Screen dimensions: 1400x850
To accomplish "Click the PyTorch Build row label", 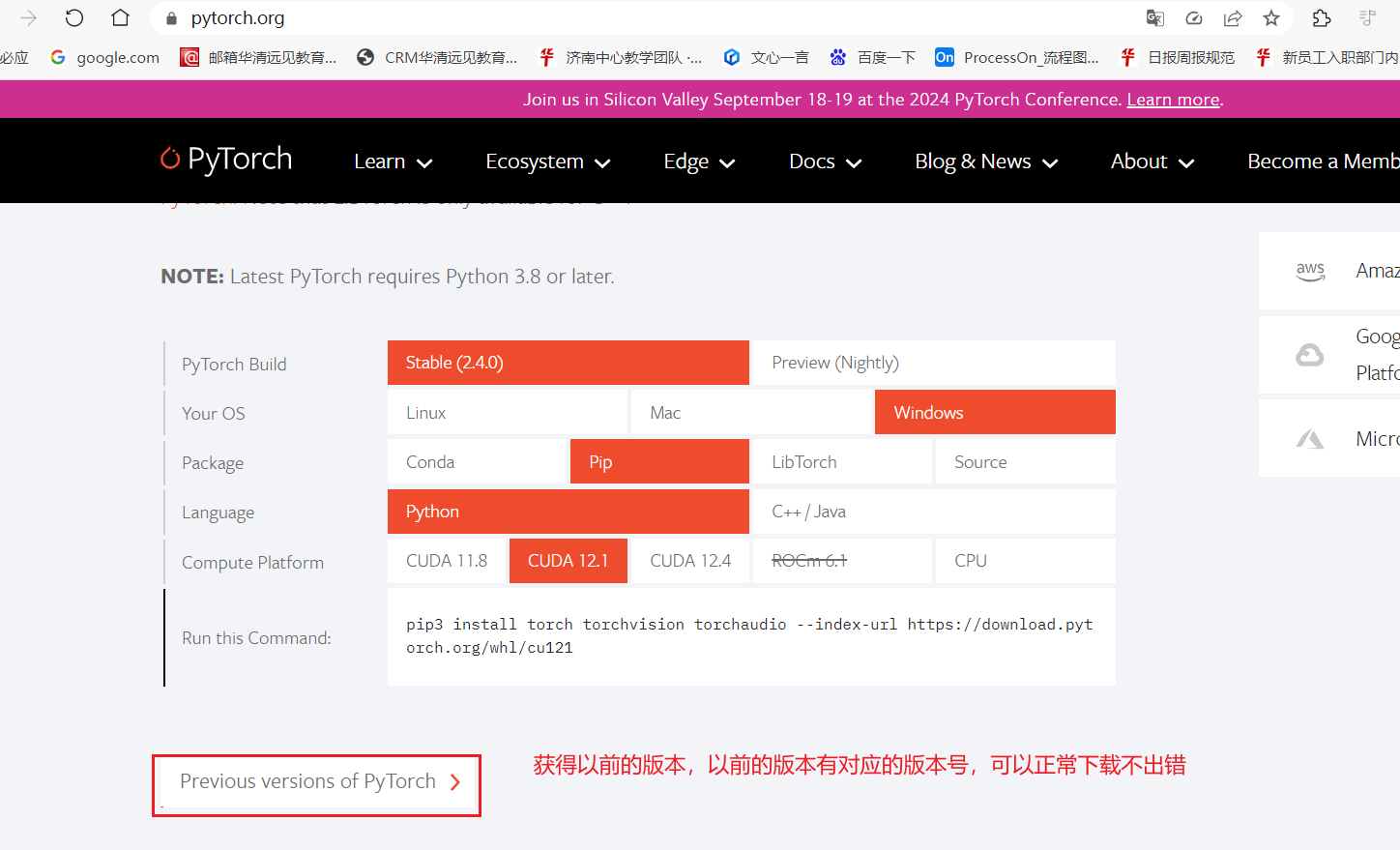I will [x=234, y=364].
